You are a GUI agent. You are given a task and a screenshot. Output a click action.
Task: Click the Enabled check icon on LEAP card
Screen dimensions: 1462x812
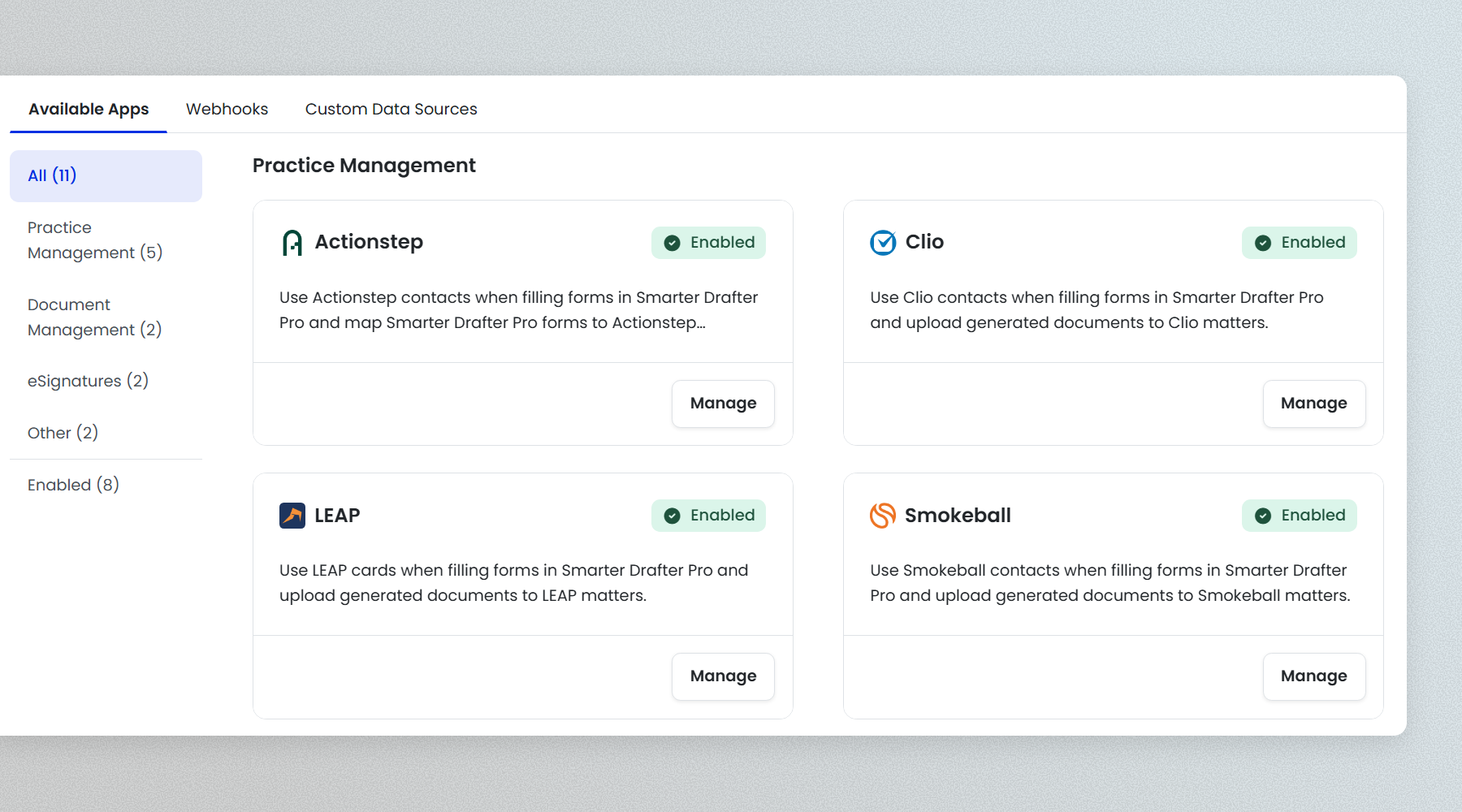[673, 516]
